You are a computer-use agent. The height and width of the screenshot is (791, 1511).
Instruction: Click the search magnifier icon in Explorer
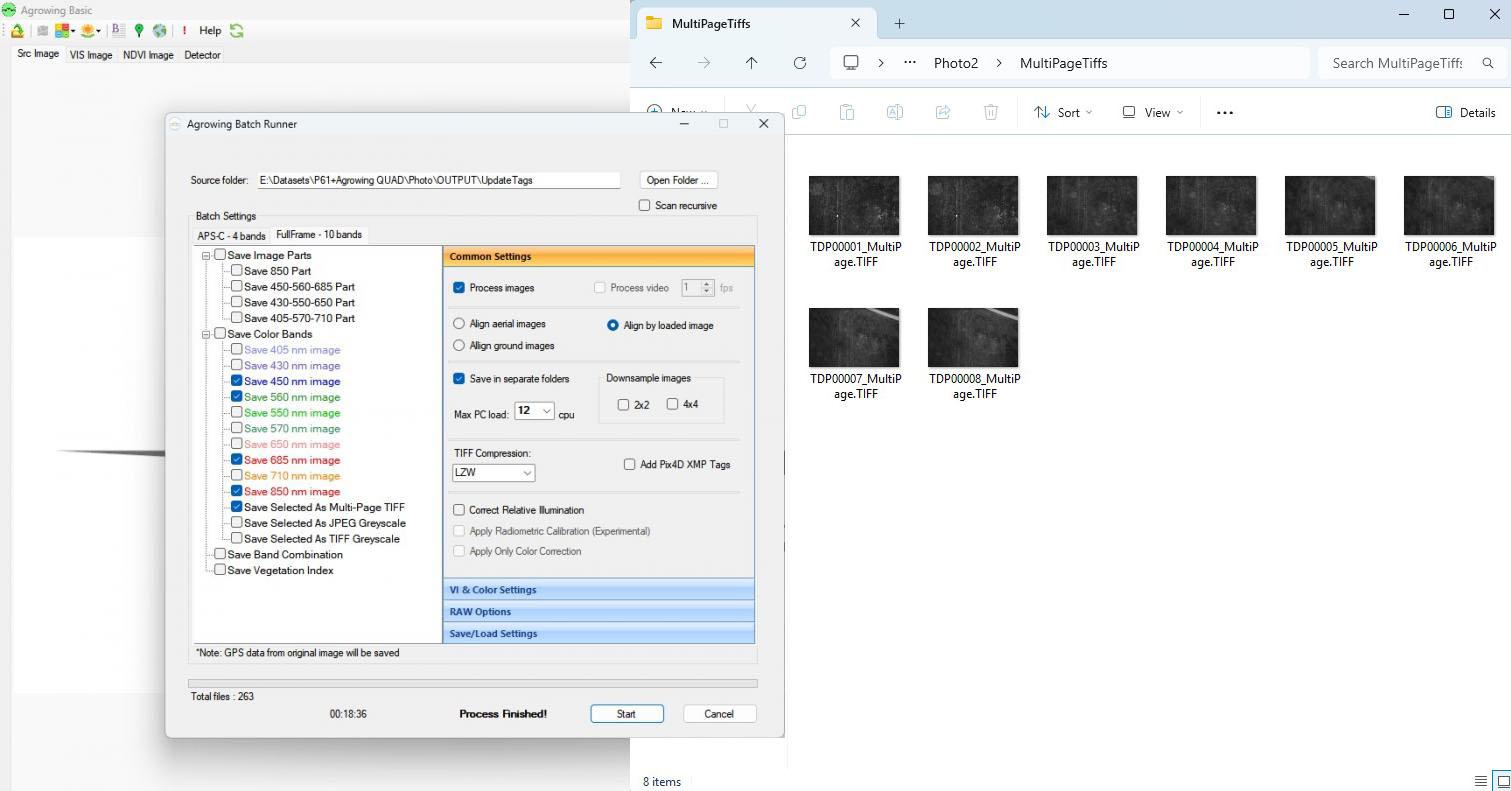1488,63
